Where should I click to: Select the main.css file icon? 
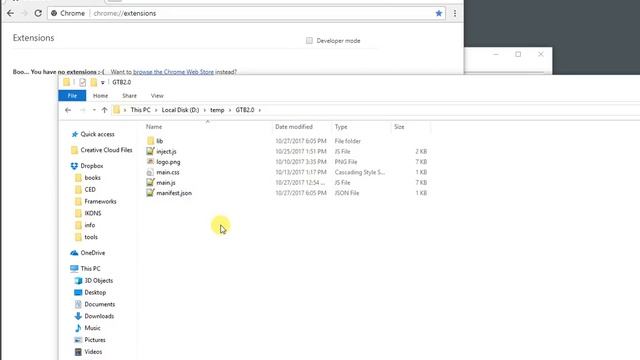click(151, 172)
